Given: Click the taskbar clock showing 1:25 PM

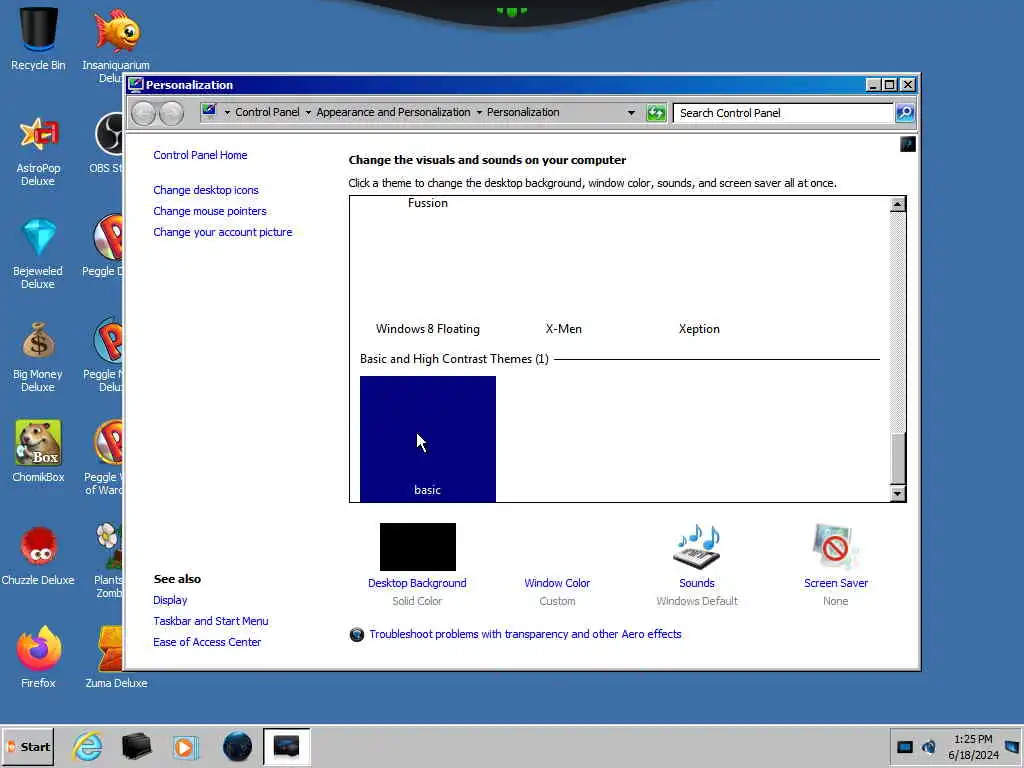Looking at the screenshot, I should click(973, 747).
